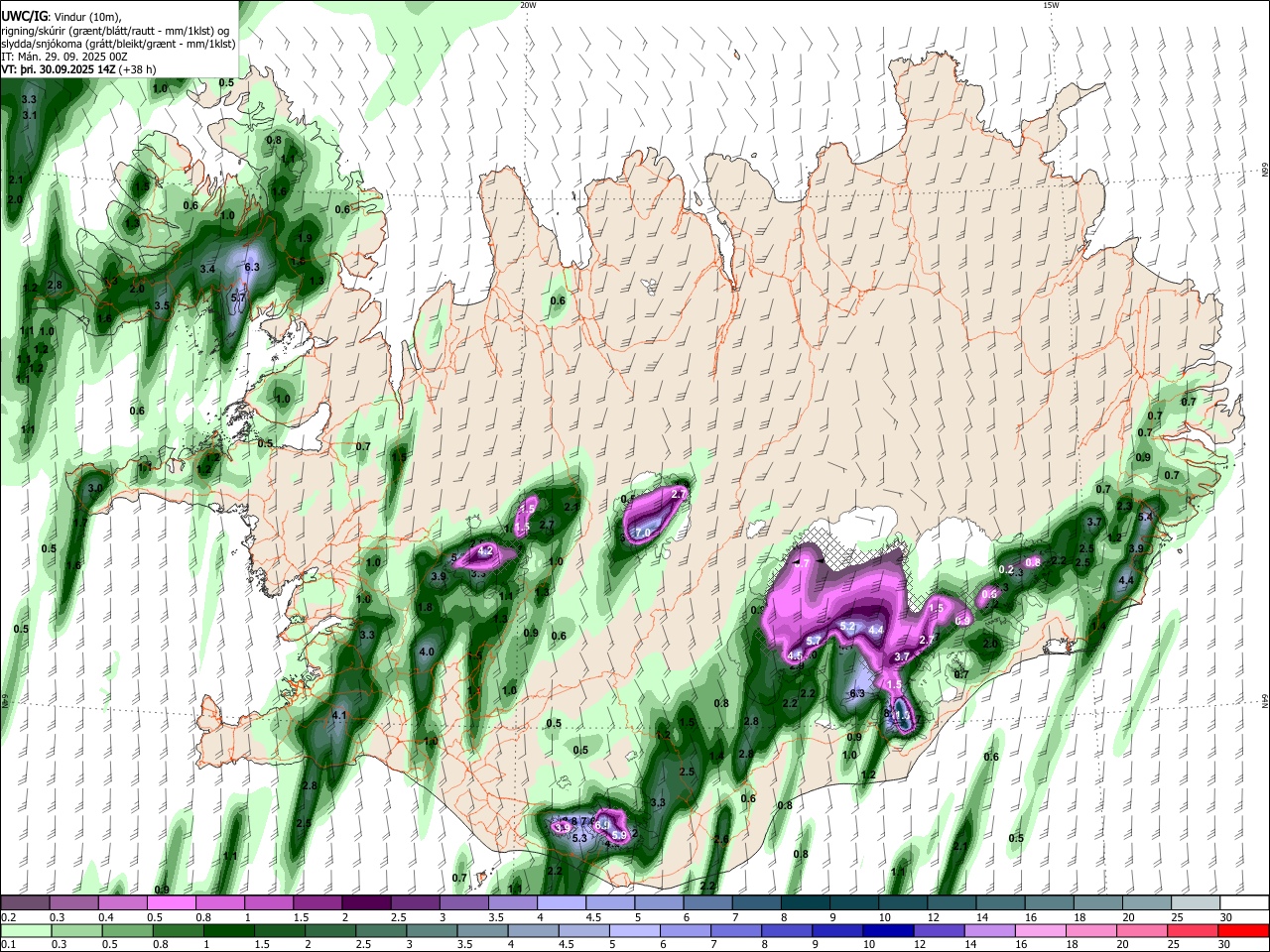
Task: Click the '5.3' value near south coast
Action: 580,838
